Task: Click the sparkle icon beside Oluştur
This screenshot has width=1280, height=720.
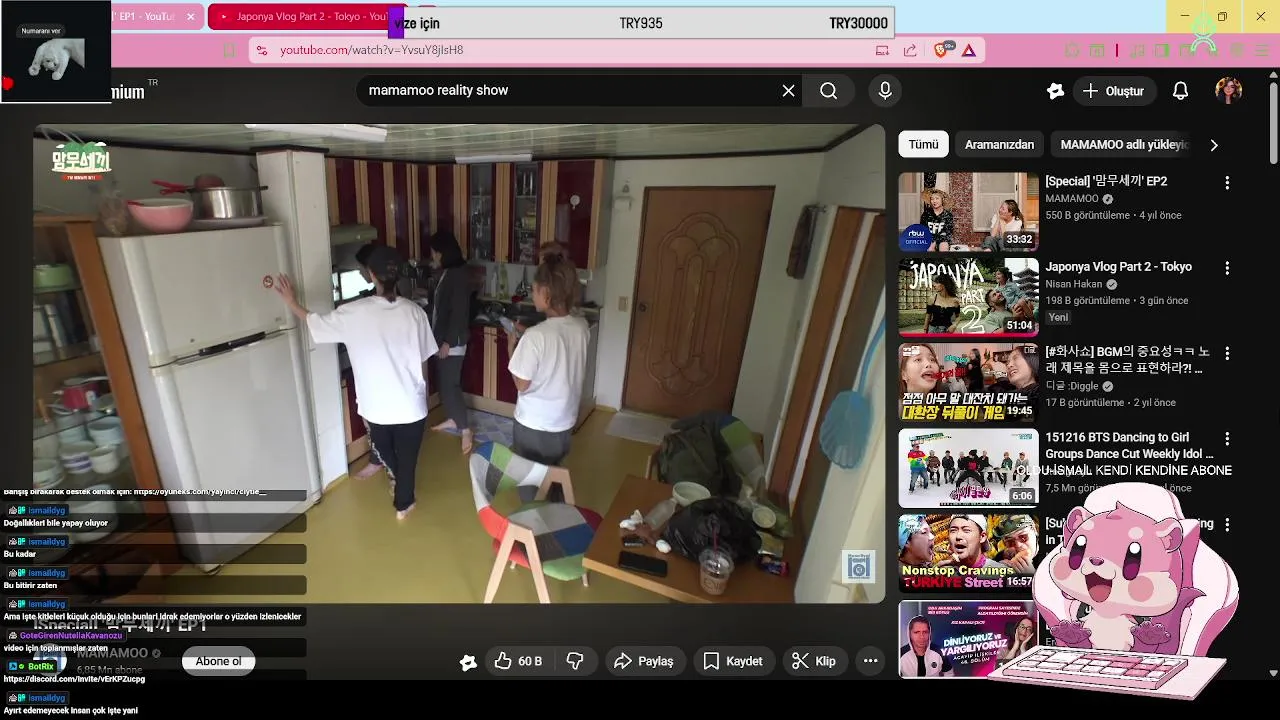Action: coord(1055,91)
